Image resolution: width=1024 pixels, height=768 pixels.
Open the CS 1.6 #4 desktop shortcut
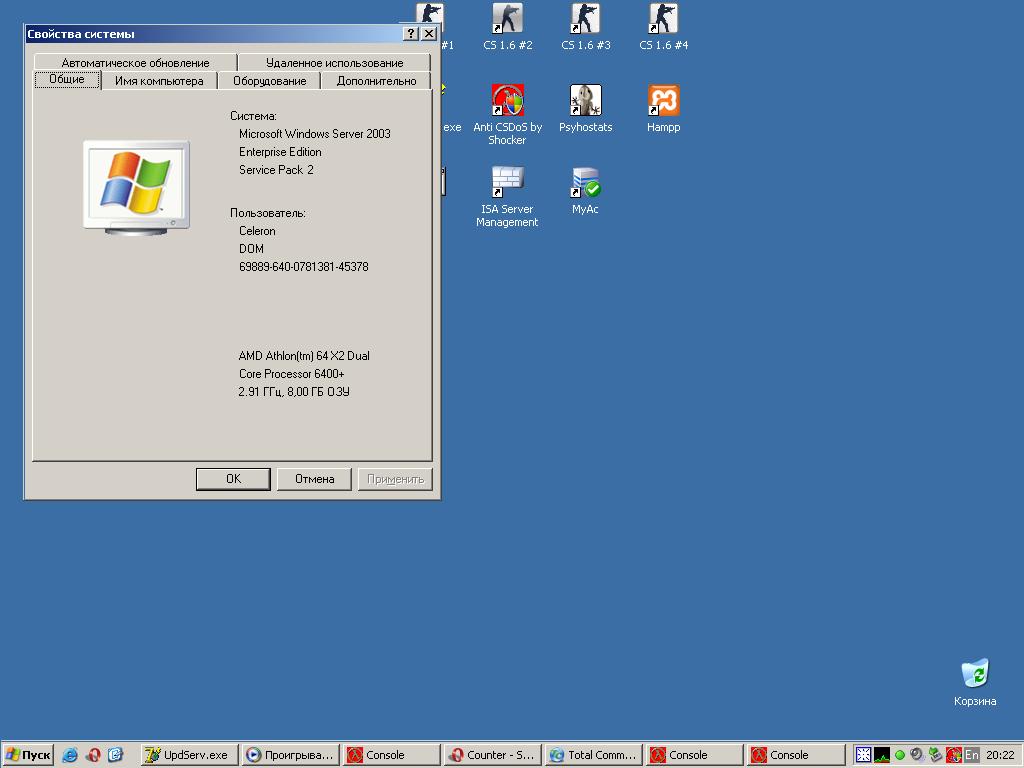pyautogui.click(x=664, y=26)
